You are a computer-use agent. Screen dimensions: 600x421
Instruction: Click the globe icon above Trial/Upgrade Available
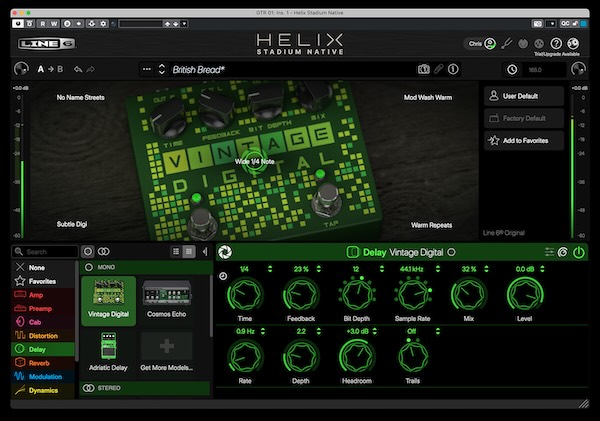coord(573,44)
